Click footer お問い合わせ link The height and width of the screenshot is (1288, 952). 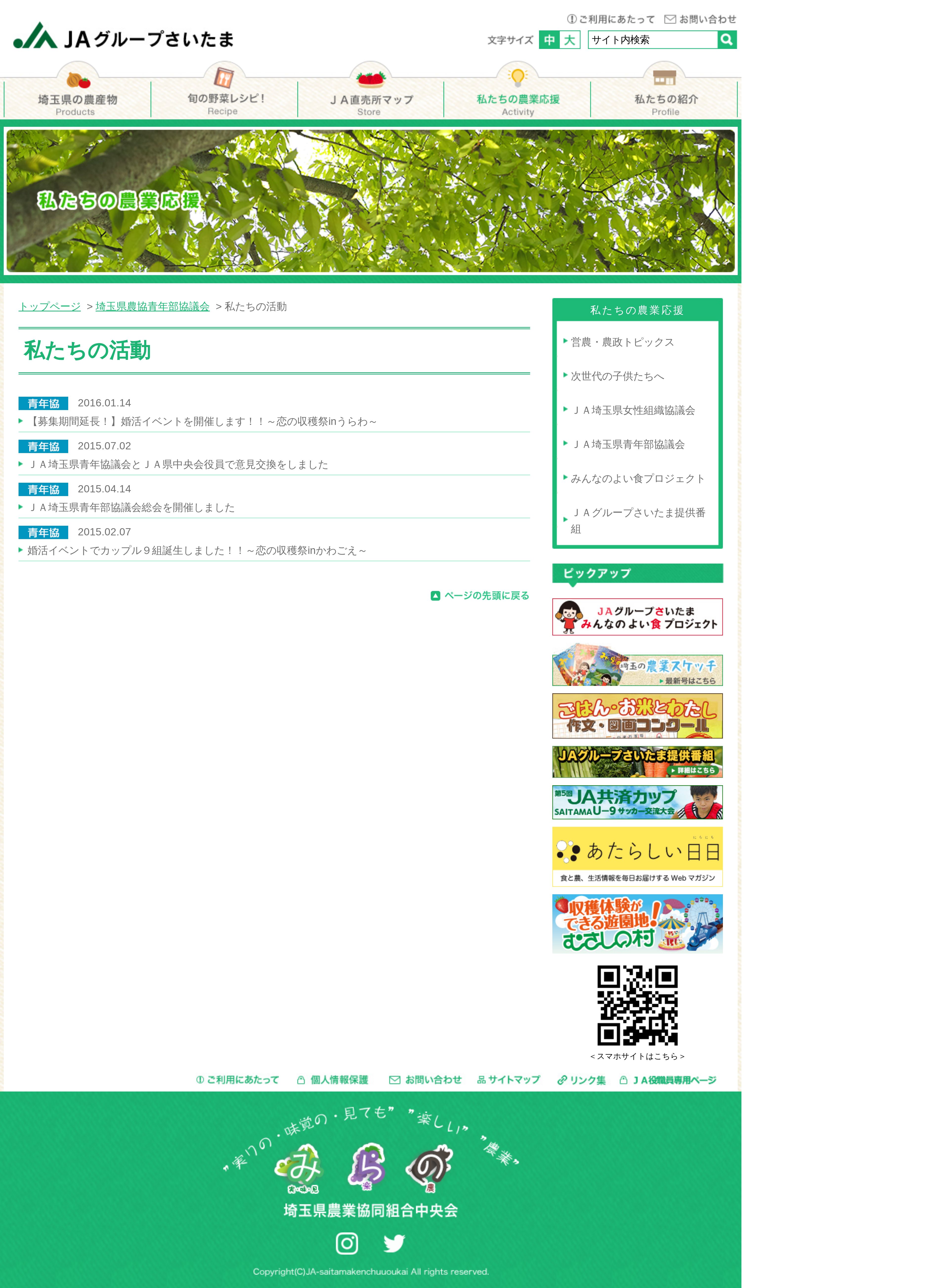425,1080
